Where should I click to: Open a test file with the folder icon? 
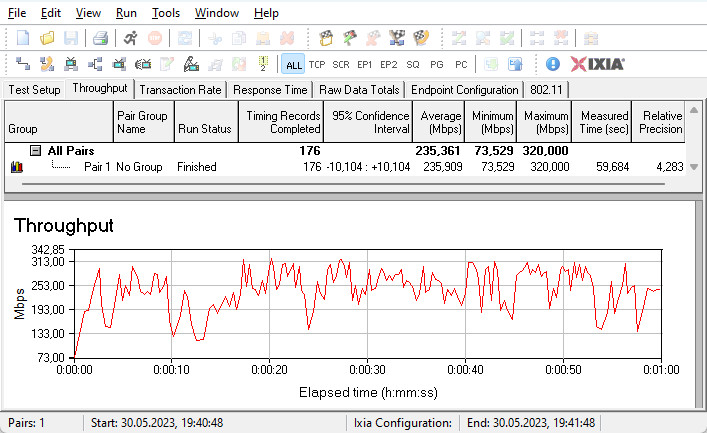(x=47, y=38)
